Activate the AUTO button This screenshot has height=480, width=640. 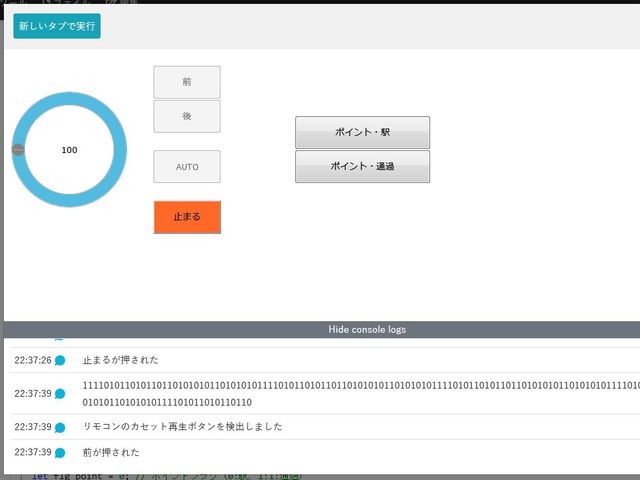187,167
